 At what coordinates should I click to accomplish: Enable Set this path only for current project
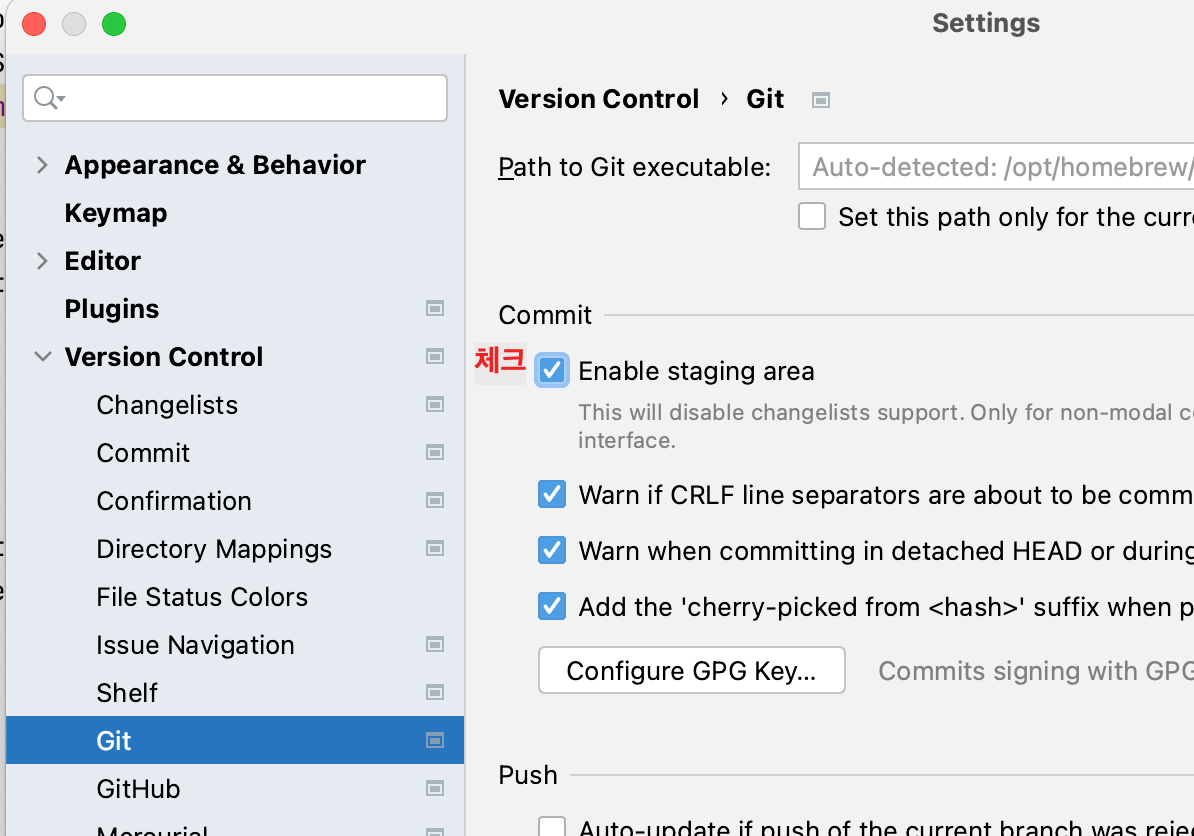812,216
